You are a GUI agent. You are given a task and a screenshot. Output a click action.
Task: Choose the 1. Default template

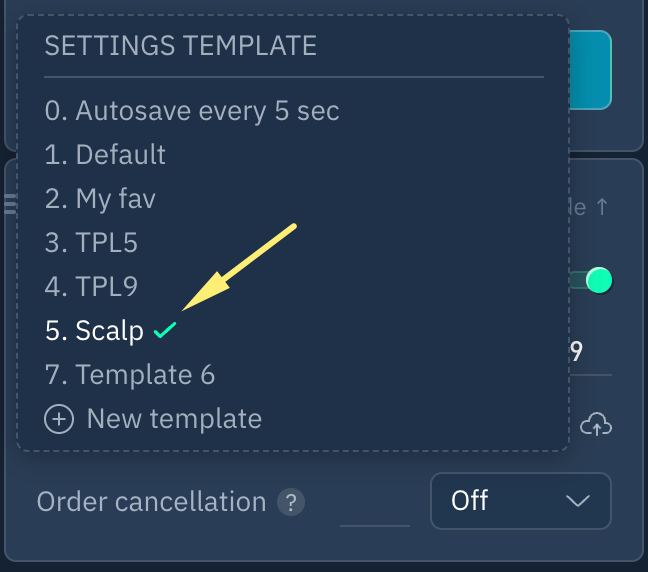105,155
